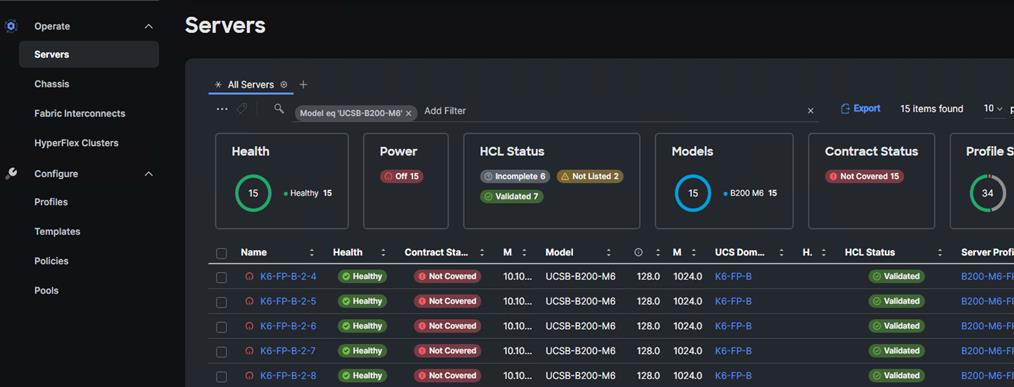Click the pin icon next to All Servers tab

(x=284, y=85)
